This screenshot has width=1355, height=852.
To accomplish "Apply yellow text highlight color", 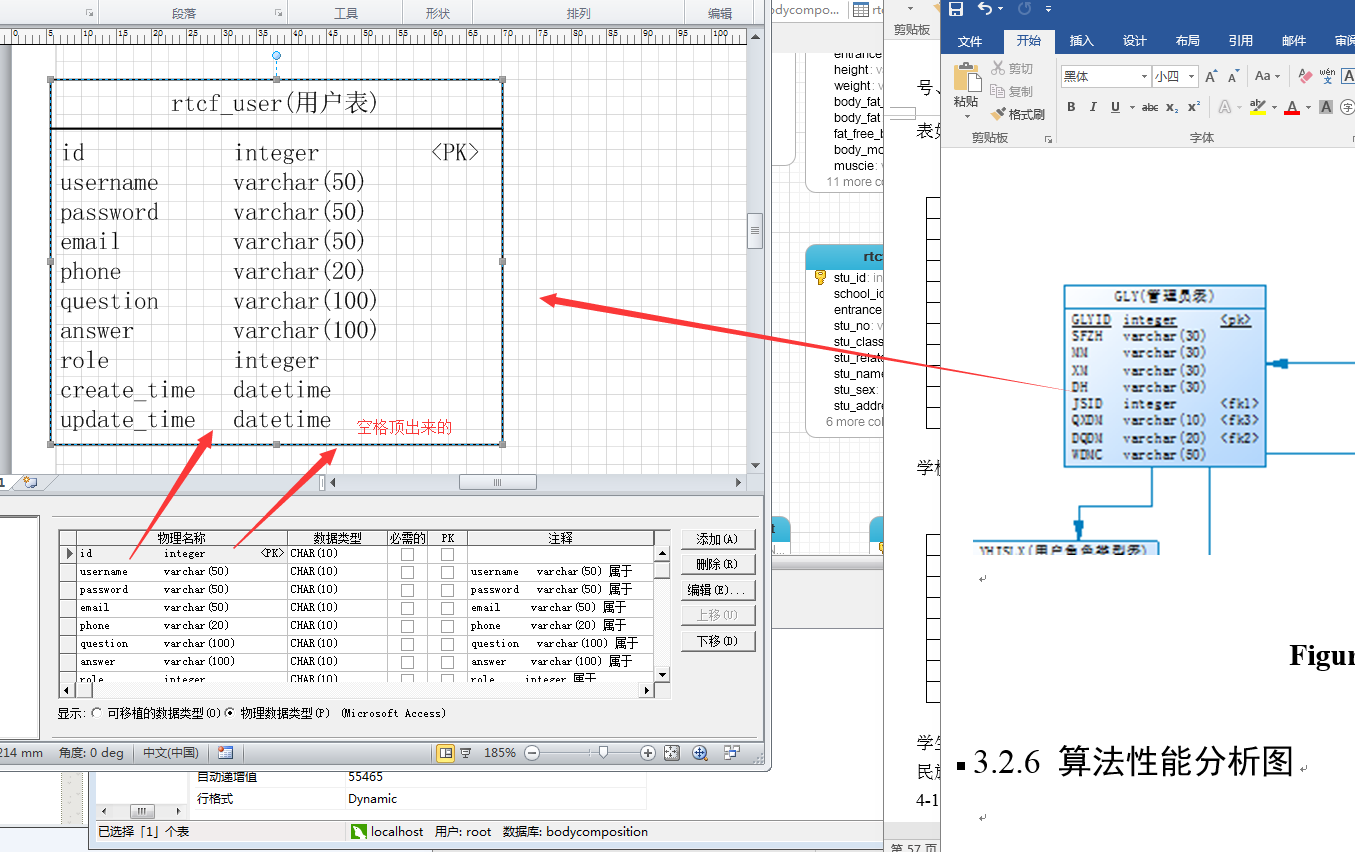I will coord(1257,107).
